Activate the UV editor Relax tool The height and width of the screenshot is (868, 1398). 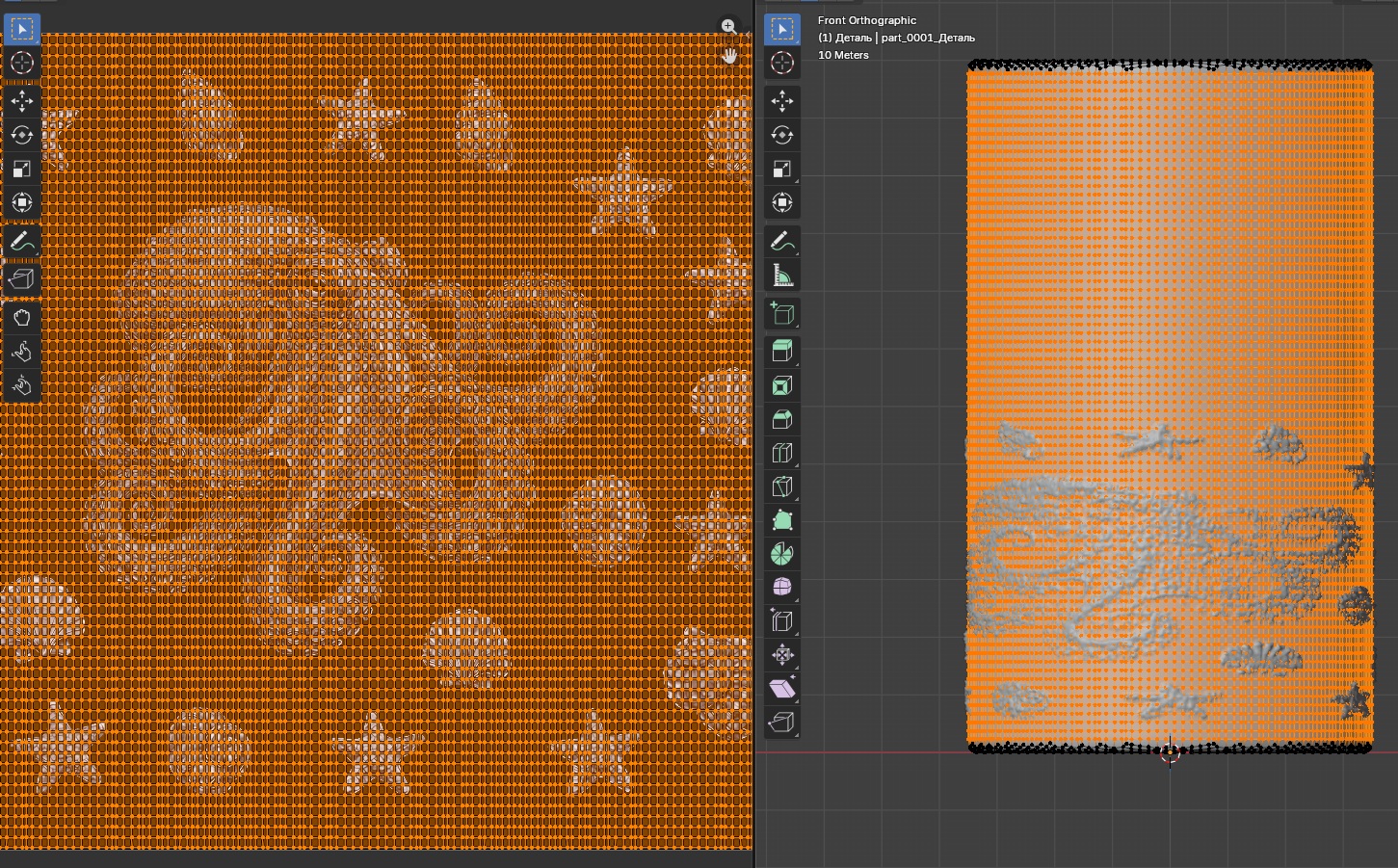click(22, 353)
